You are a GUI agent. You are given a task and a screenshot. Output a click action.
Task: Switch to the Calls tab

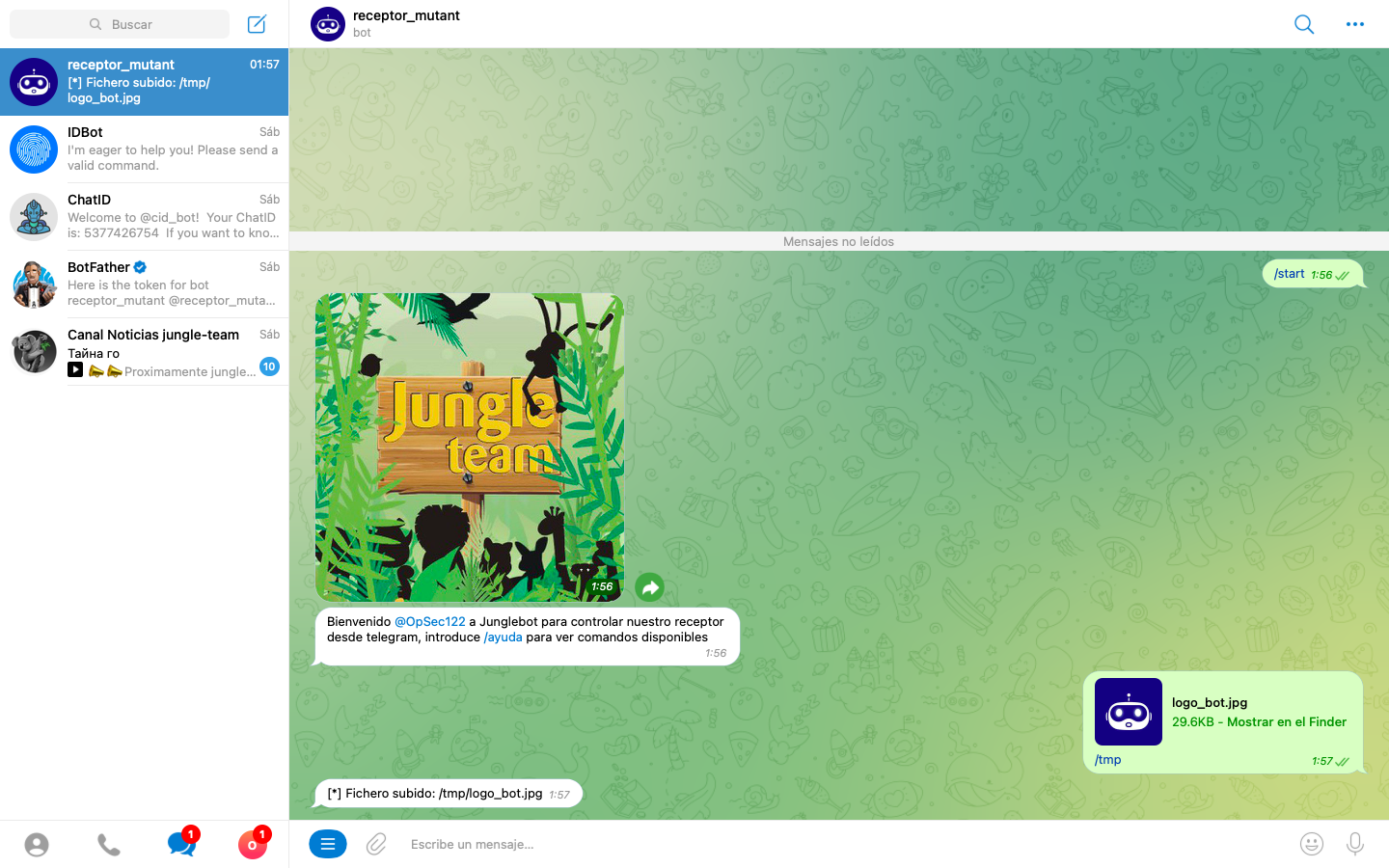tap(109, 845)
